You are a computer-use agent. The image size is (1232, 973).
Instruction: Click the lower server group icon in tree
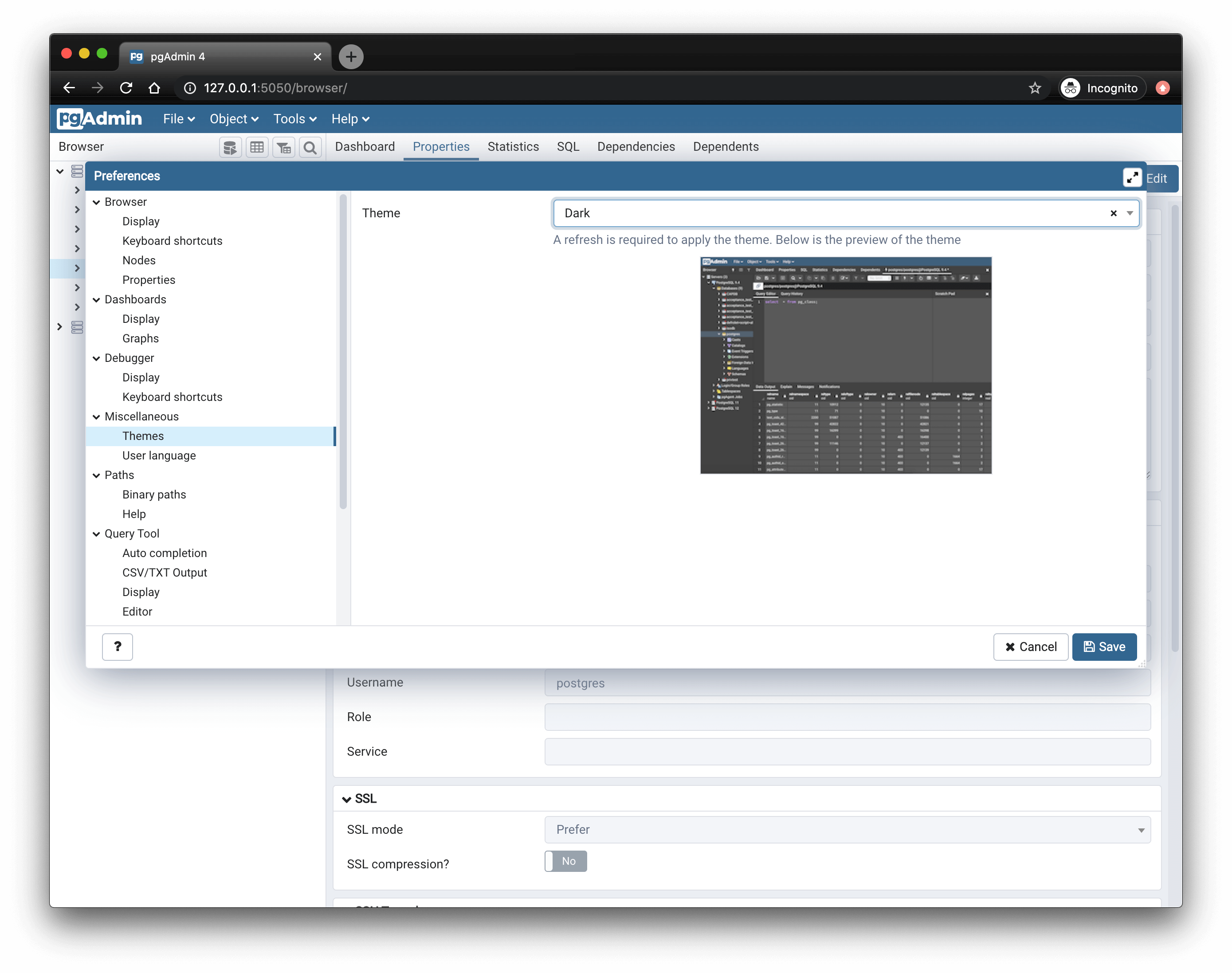pyautogui.click(x=77, y=327)
